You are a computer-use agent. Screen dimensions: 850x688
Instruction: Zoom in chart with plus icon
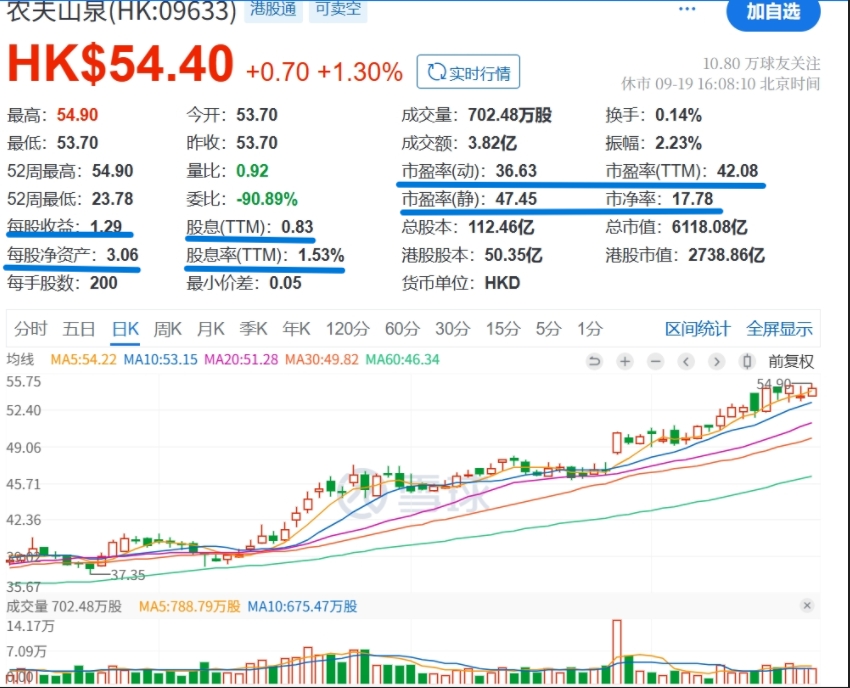(x=625, y=361)
